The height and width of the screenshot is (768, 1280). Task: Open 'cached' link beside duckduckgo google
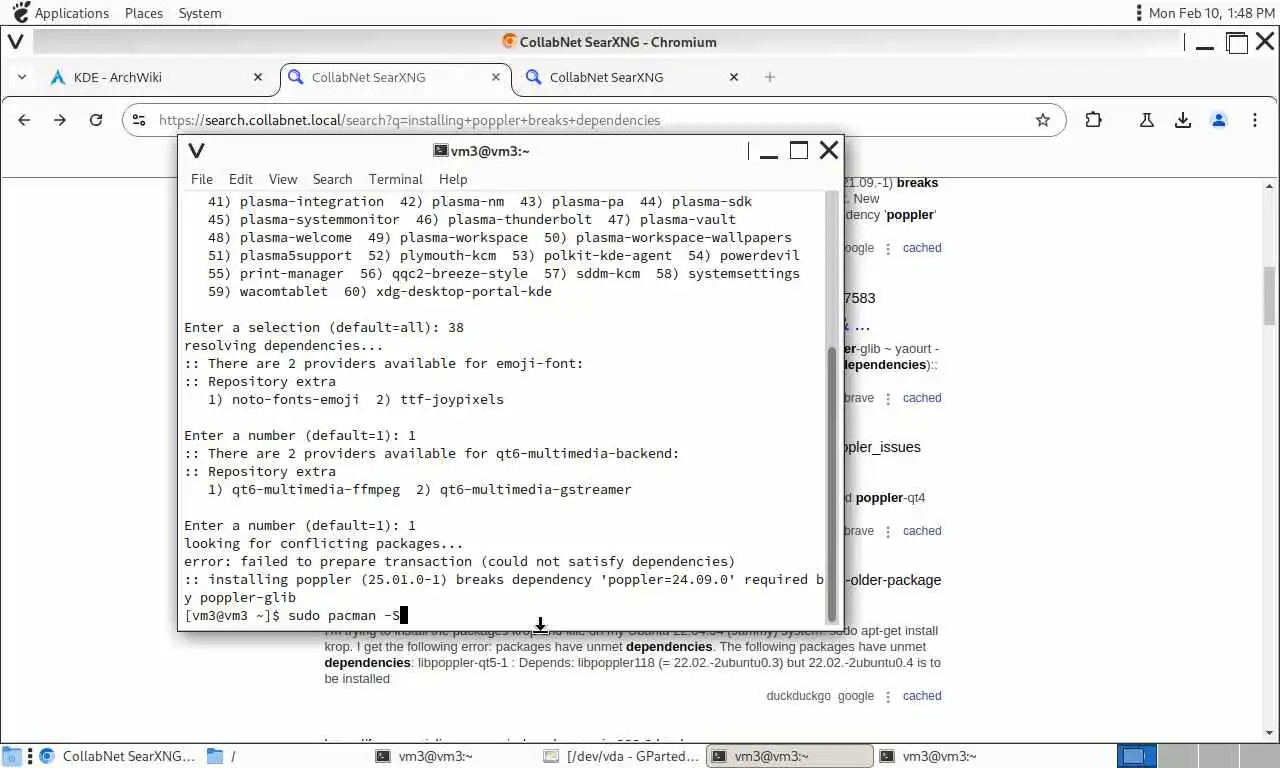tap(921, 696)
